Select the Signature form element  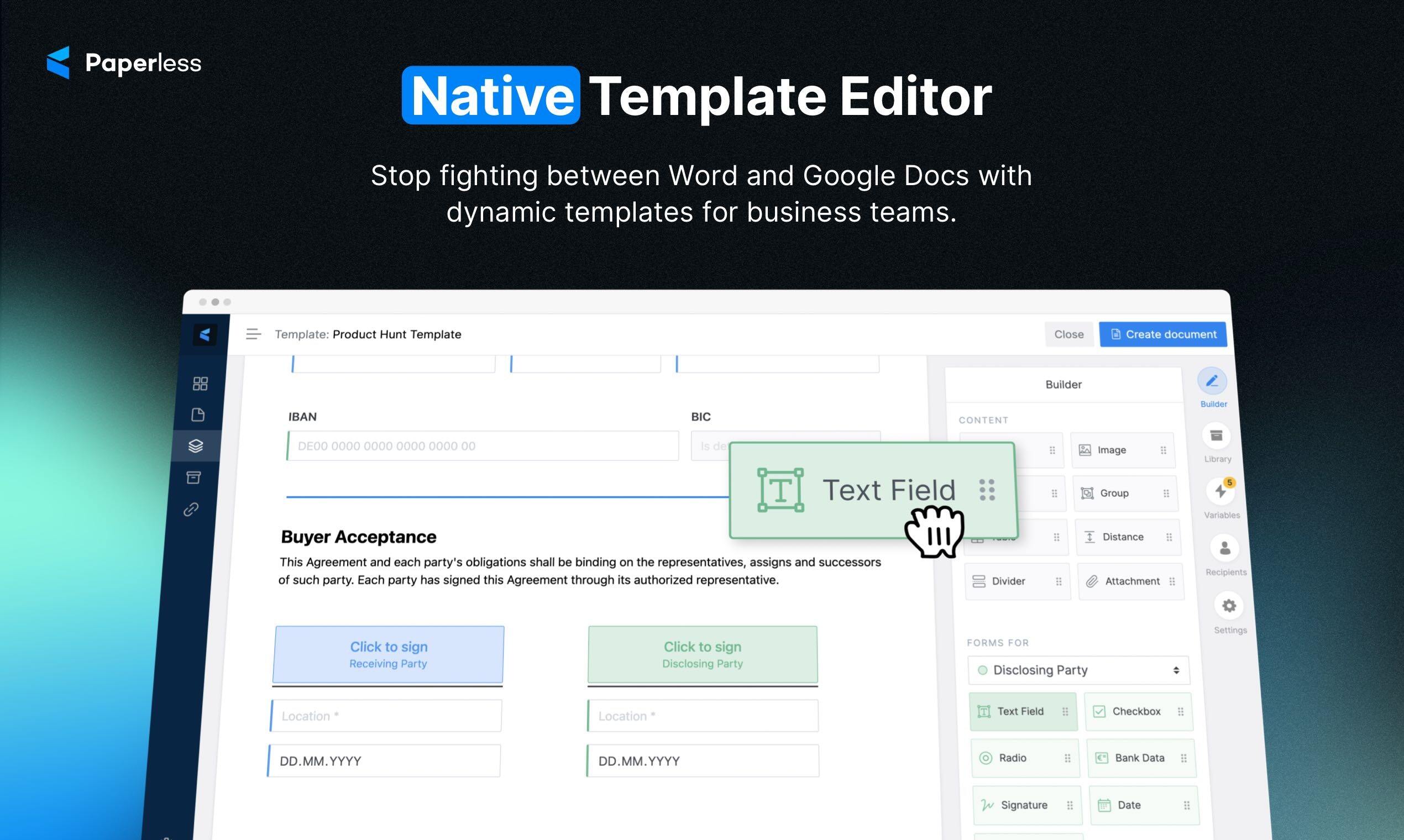tap(1028, 805)
